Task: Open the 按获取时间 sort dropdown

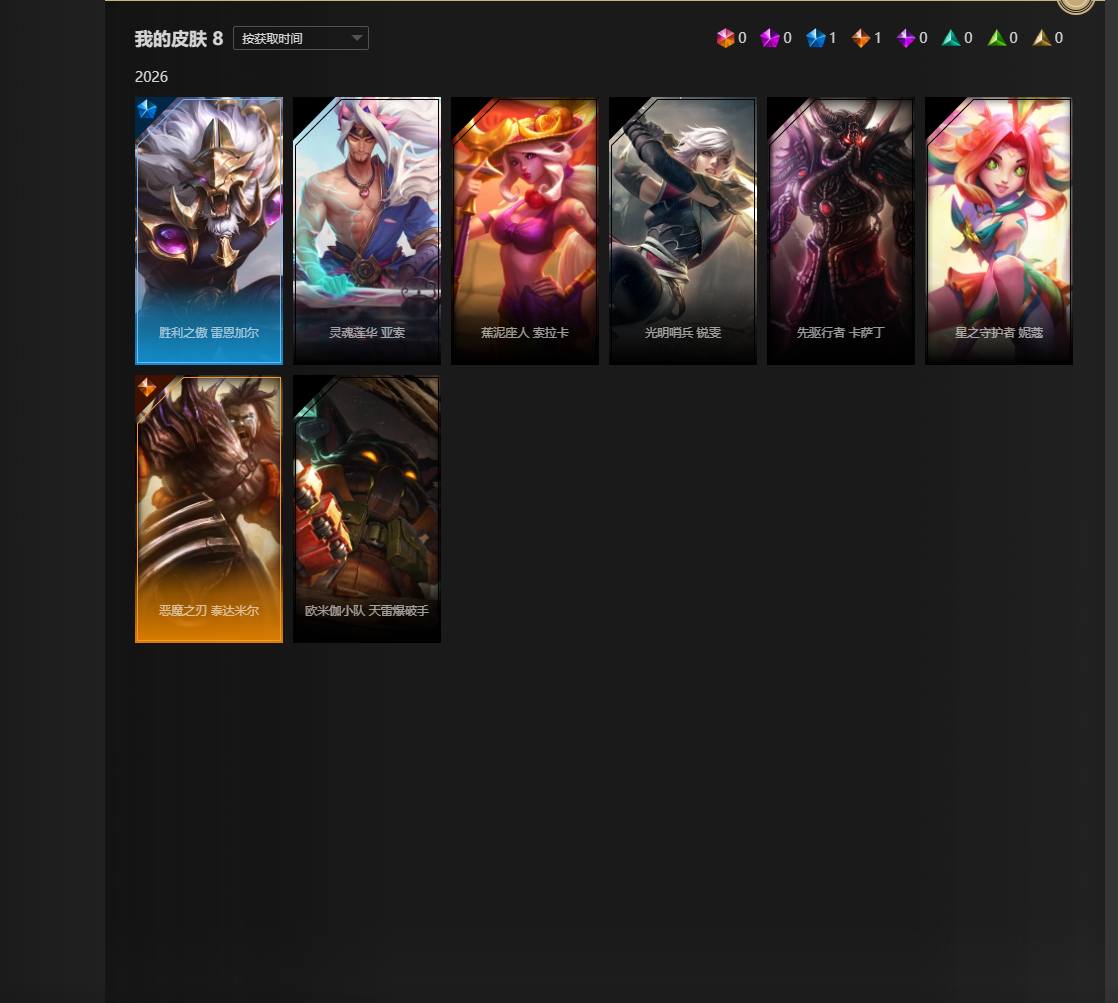Action: [300, 38]
